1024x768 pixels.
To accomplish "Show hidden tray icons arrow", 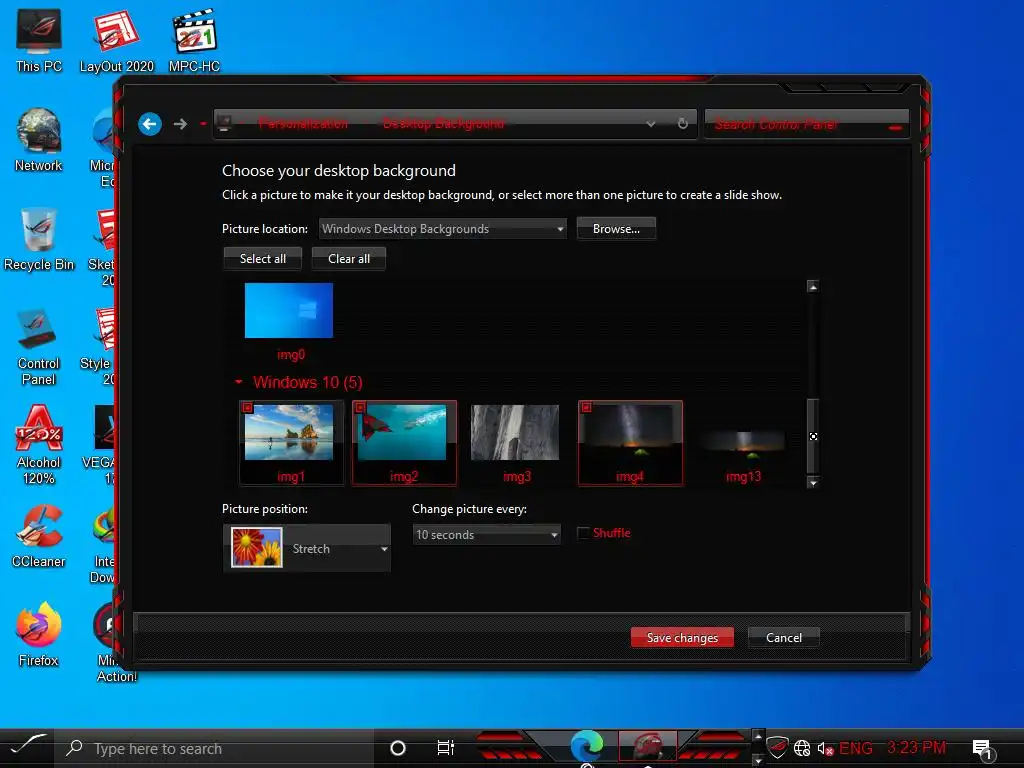I will [758, 736].
